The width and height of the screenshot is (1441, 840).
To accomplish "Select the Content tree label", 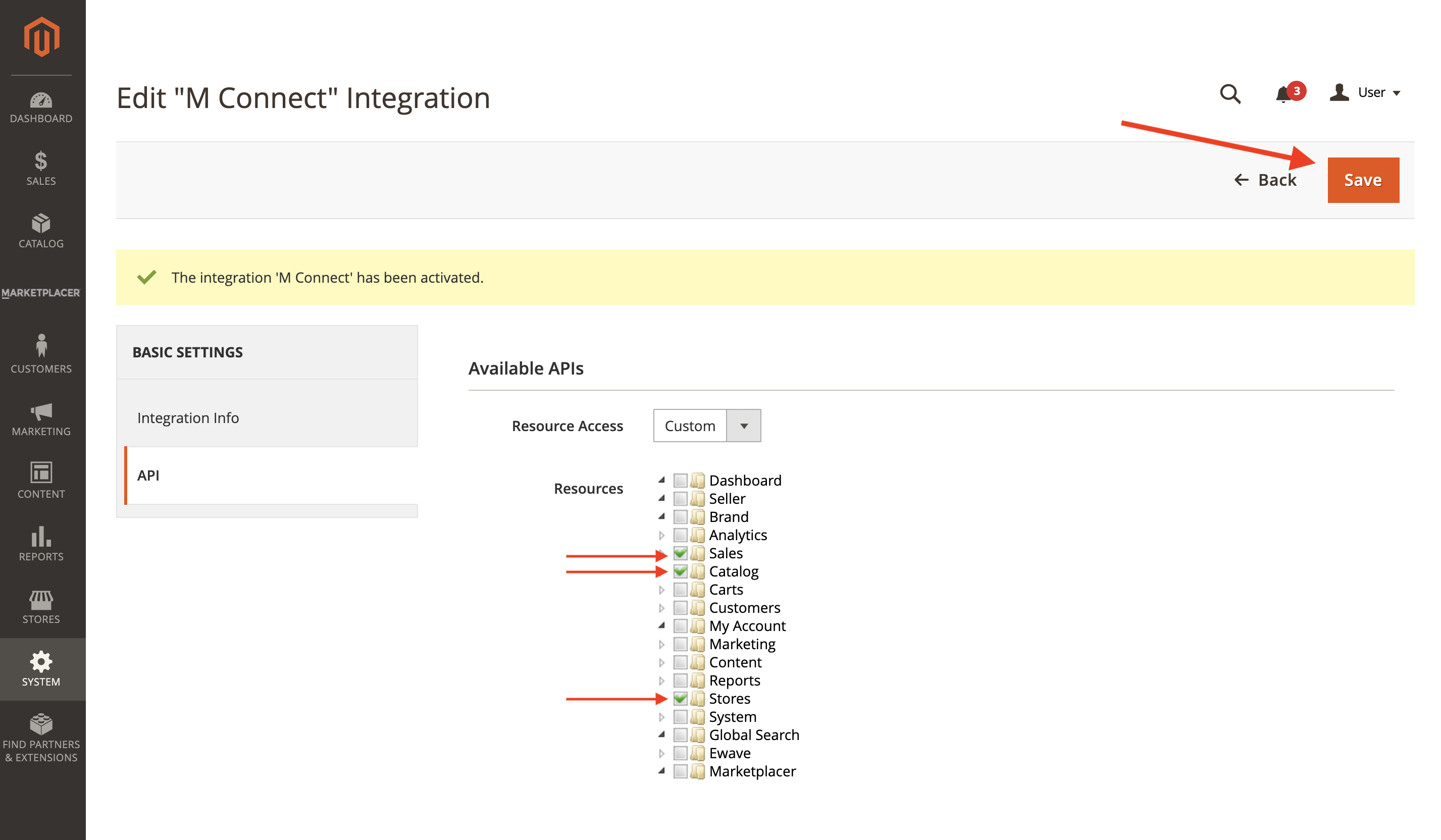I will (x=735, y=662).
